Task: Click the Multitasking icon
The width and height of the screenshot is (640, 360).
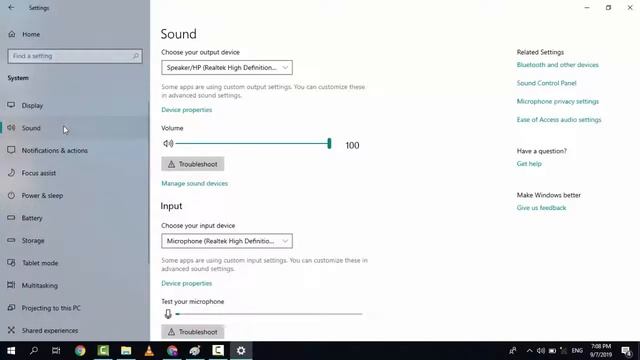Action: [x=11, y=285]
